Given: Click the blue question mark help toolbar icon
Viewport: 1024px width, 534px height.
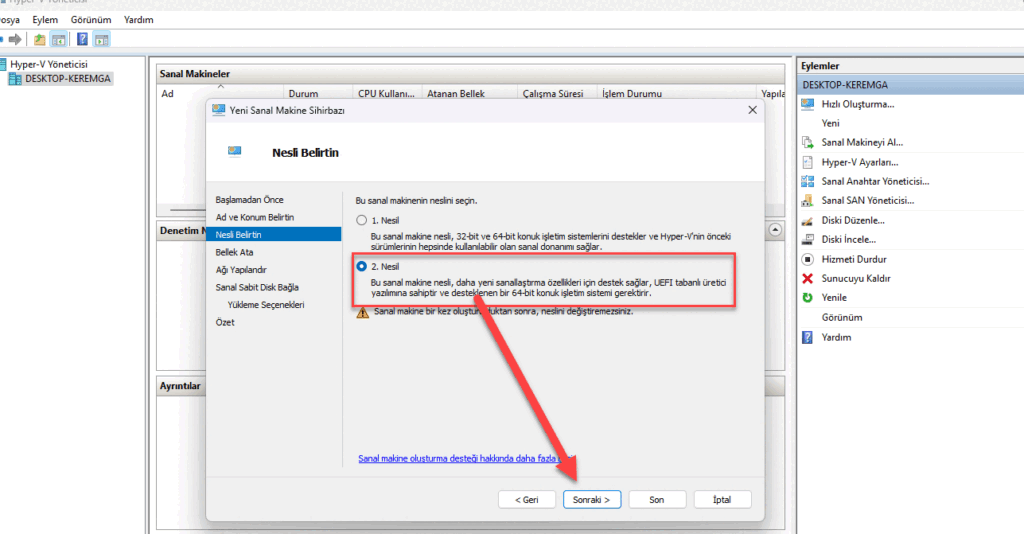Looking at the screenshot, I should tap(82, 39).
